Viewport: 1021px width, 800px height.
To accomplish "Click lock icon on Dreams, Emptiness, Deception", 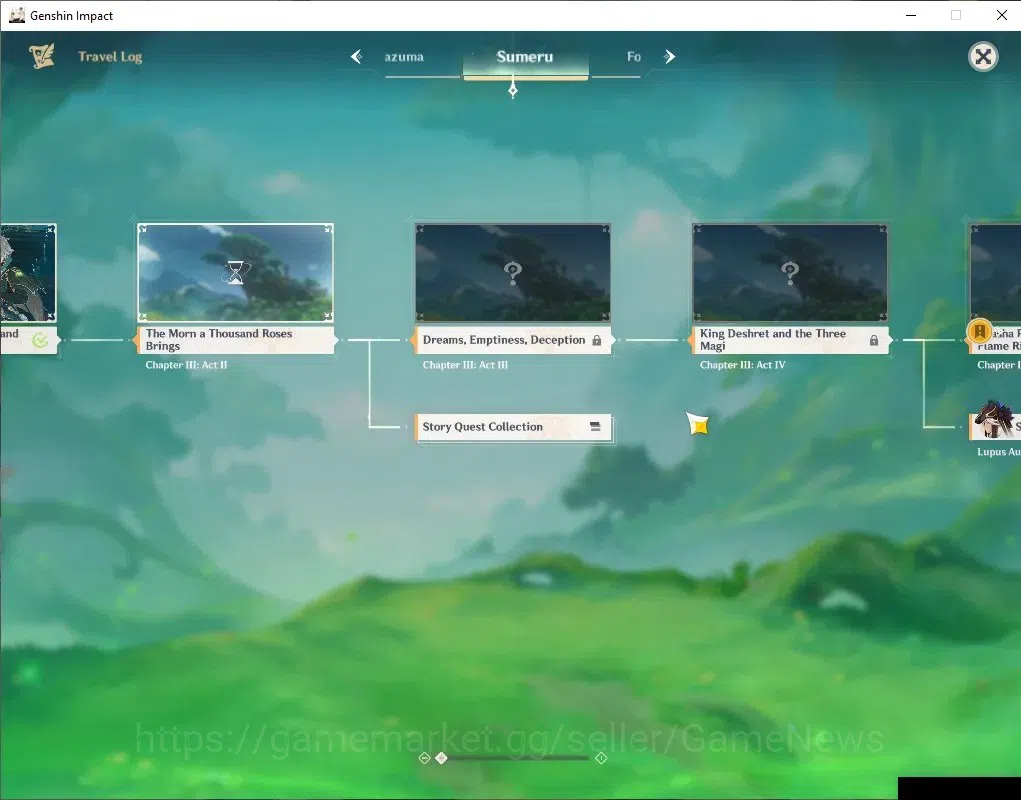I will pos(596,340).
